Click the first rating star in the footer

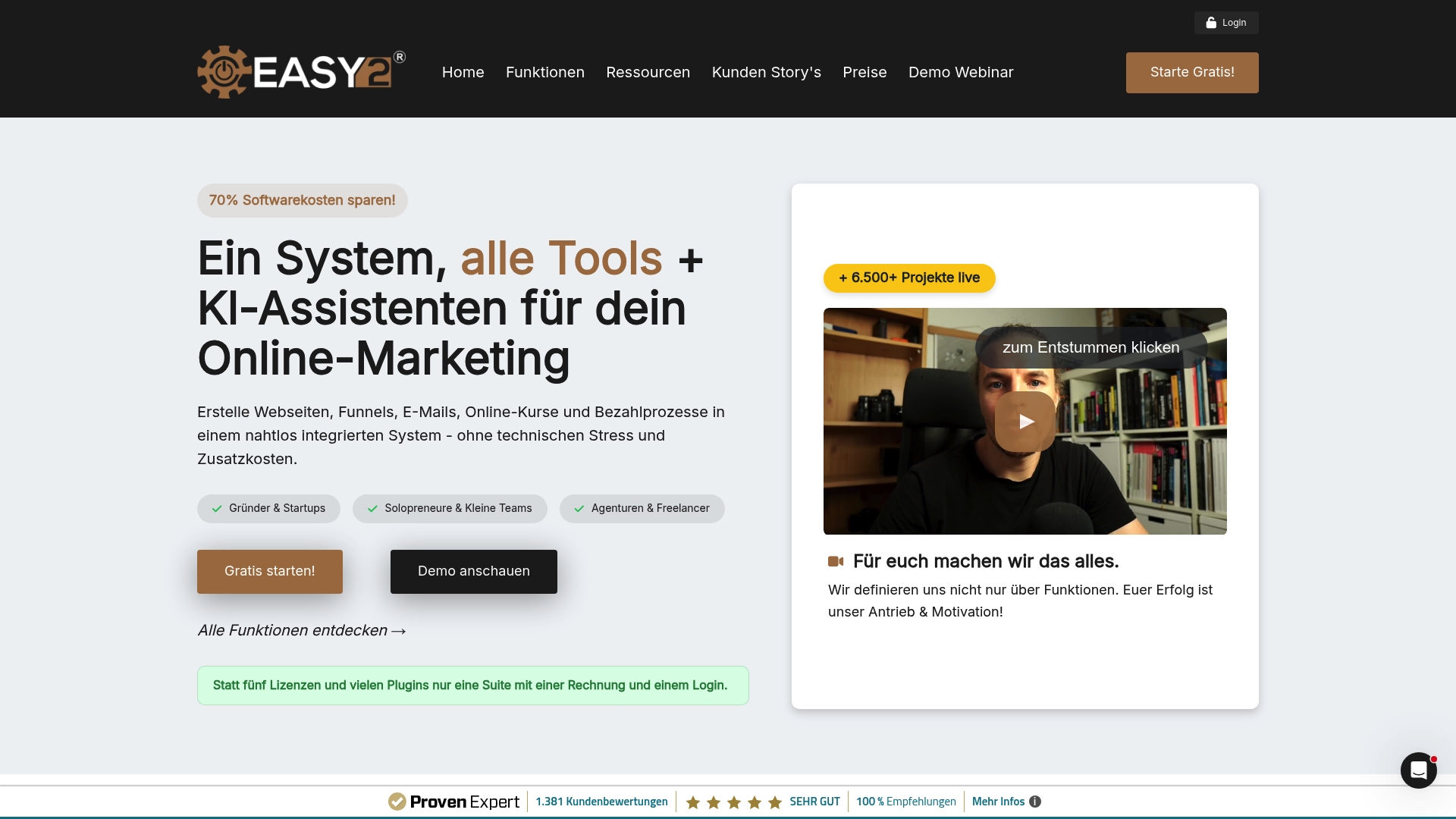click(x=692, y=802)
